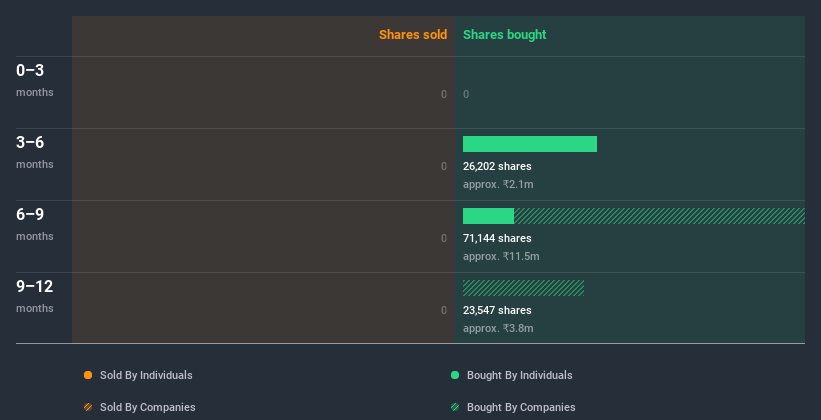This screenshot has height=420, width=821.
Task: Click the shares sold 0 in 6–9 months row
Action: [x=444, y=238]
